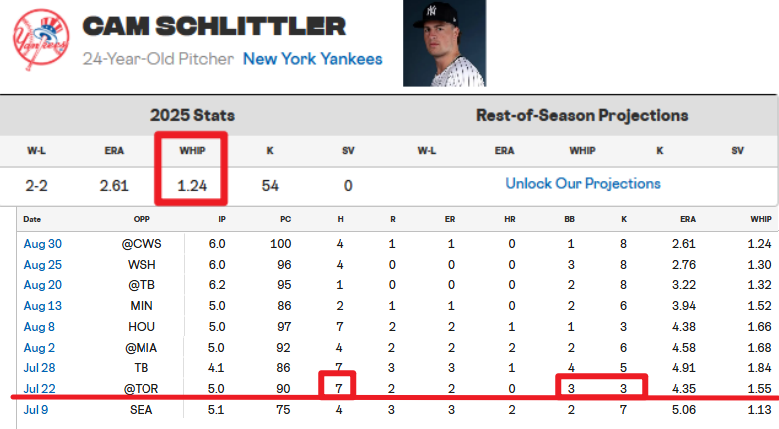Open the Aug 2 game date link

(x=39, y=348)
